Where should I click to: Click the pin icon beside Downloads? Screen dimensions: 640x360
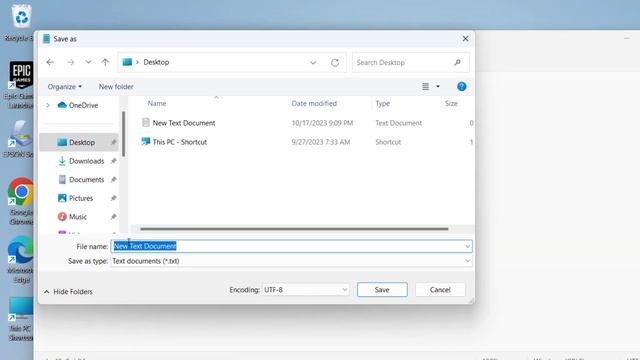113,161
